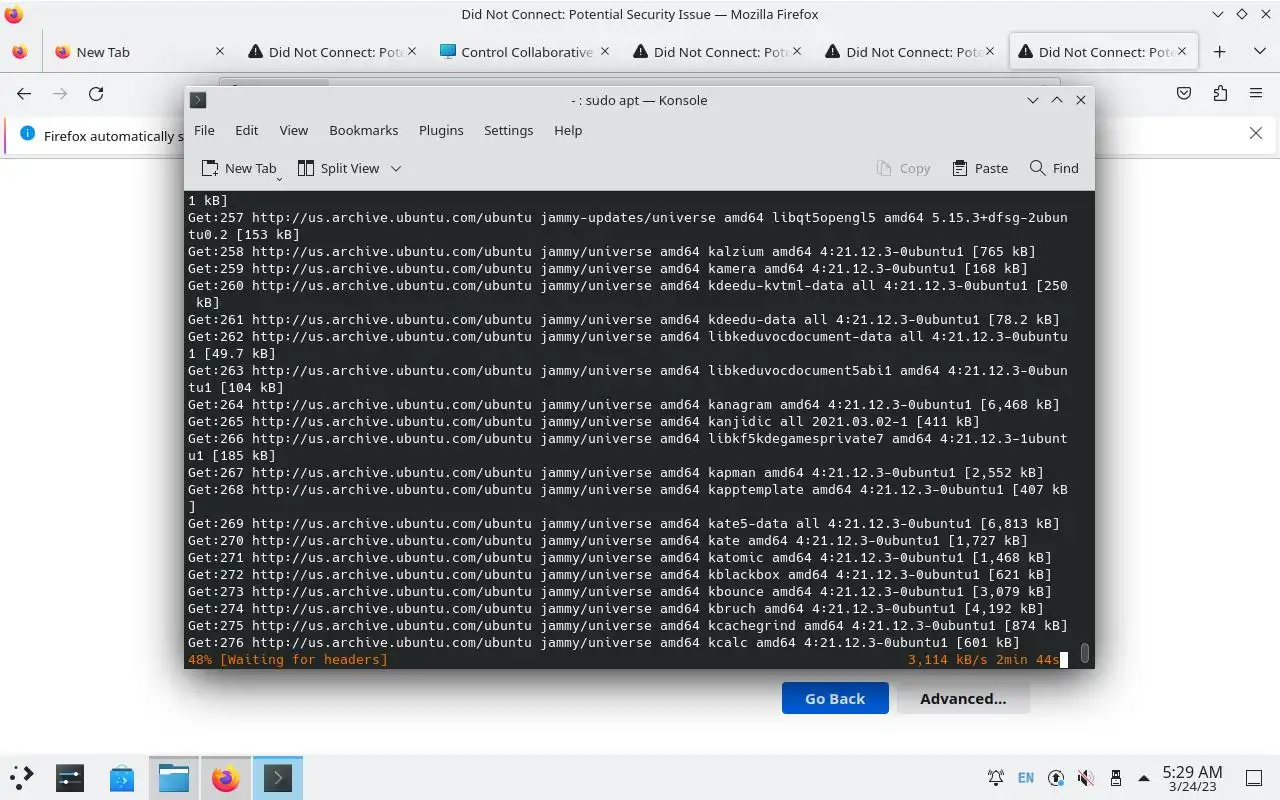Open Konsole Help menu
Image resolution: width=1280 pixels, height=800 pixels.
tap(568, 130)
